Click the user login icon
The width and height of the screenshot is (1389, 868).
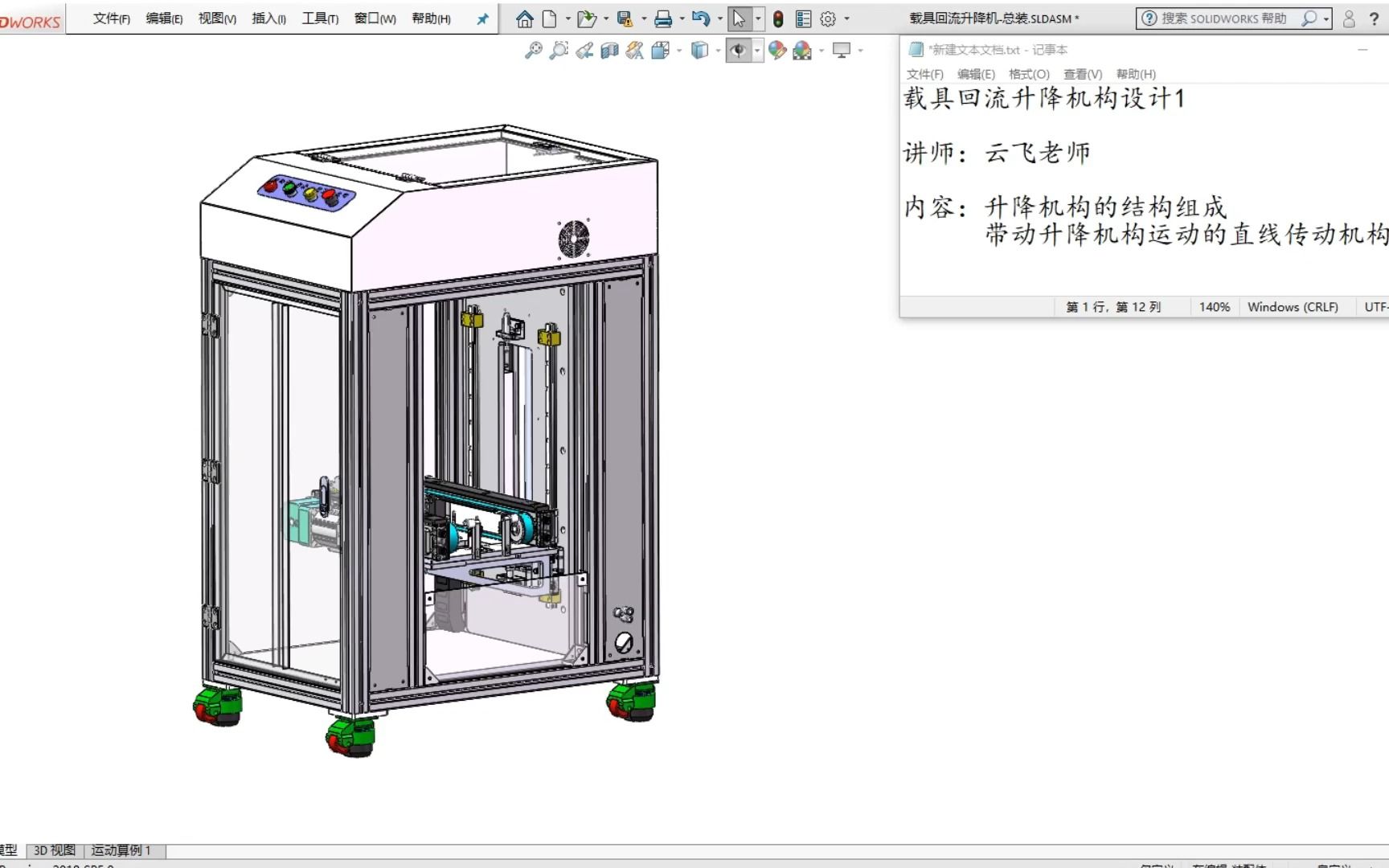pyautogui.click(x=1350, y=18)
